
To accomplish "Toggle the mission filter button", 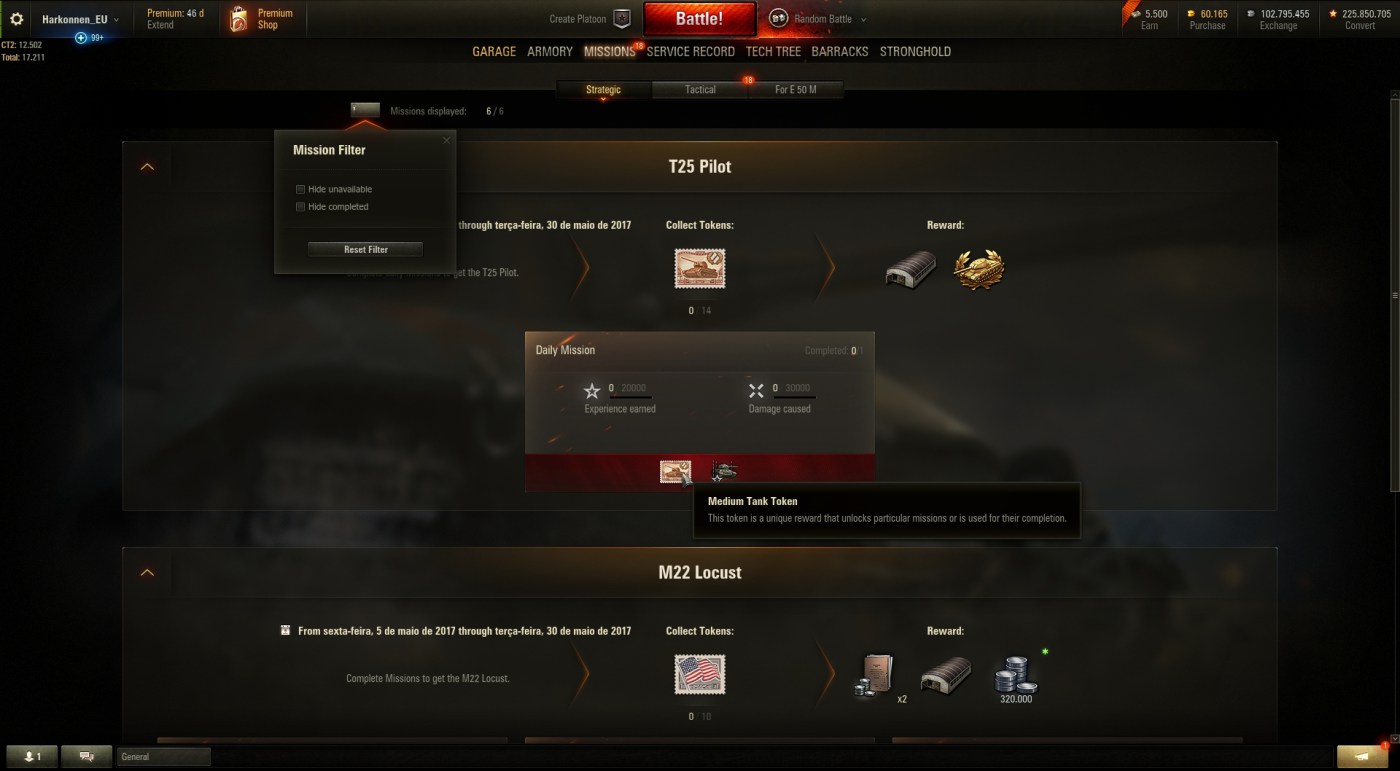I will 365,110.
